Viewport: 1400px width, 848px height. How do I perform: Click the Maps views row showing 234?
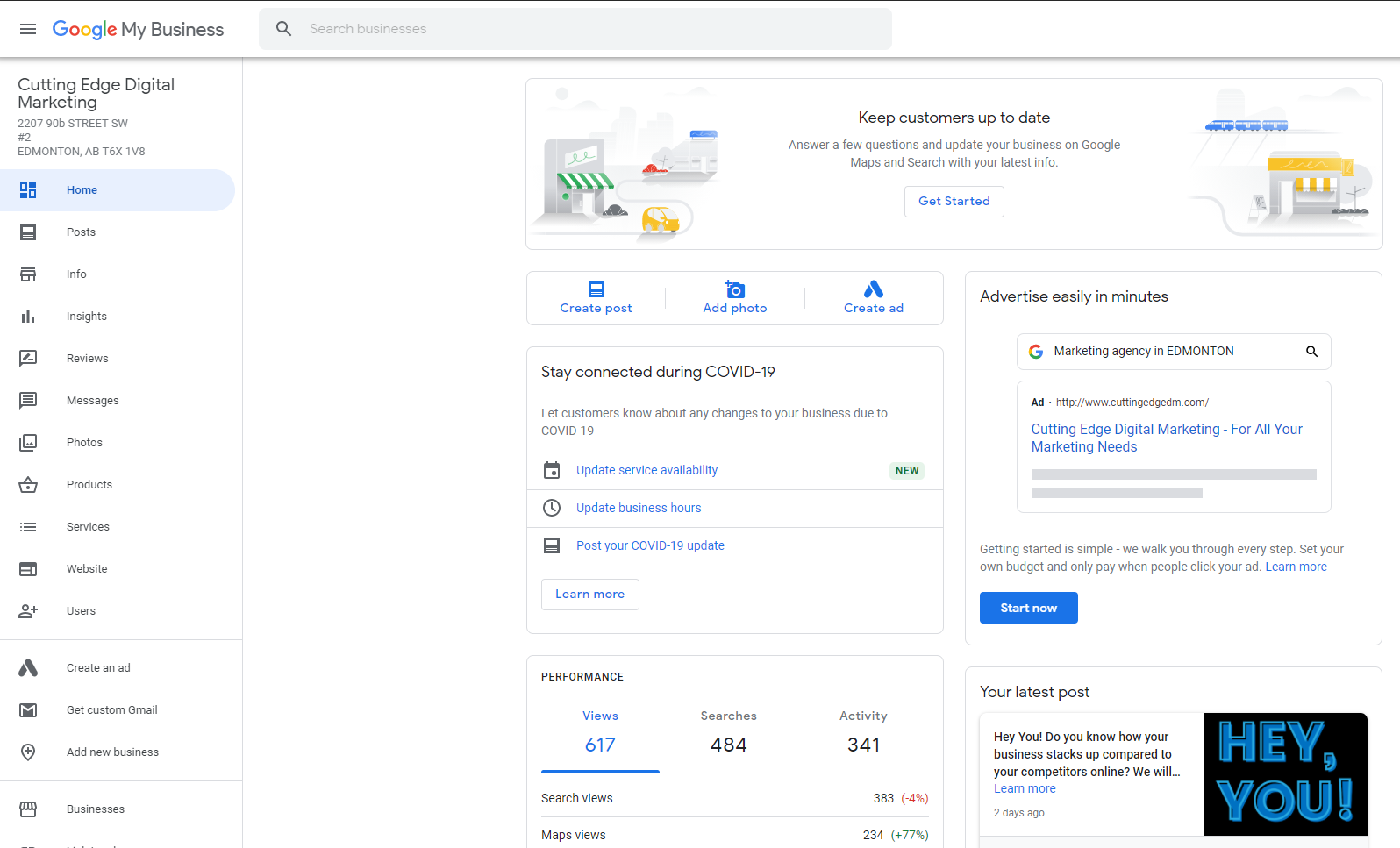pyautogui.click(x=735, y=834)
